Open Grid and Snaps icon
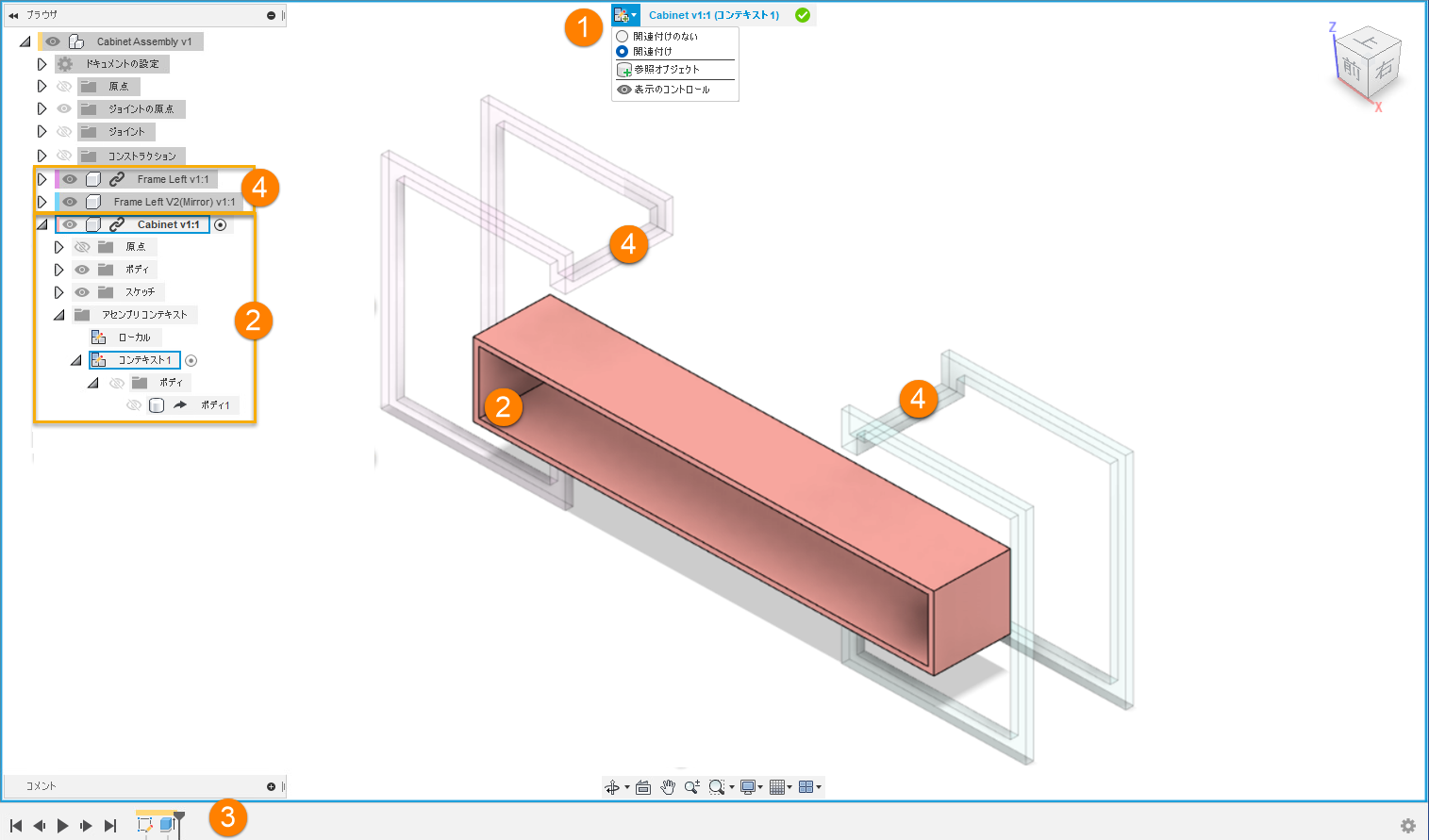The width and height of the screenshot is (1429, 840). pyautogui.click(x=777, y=787)
